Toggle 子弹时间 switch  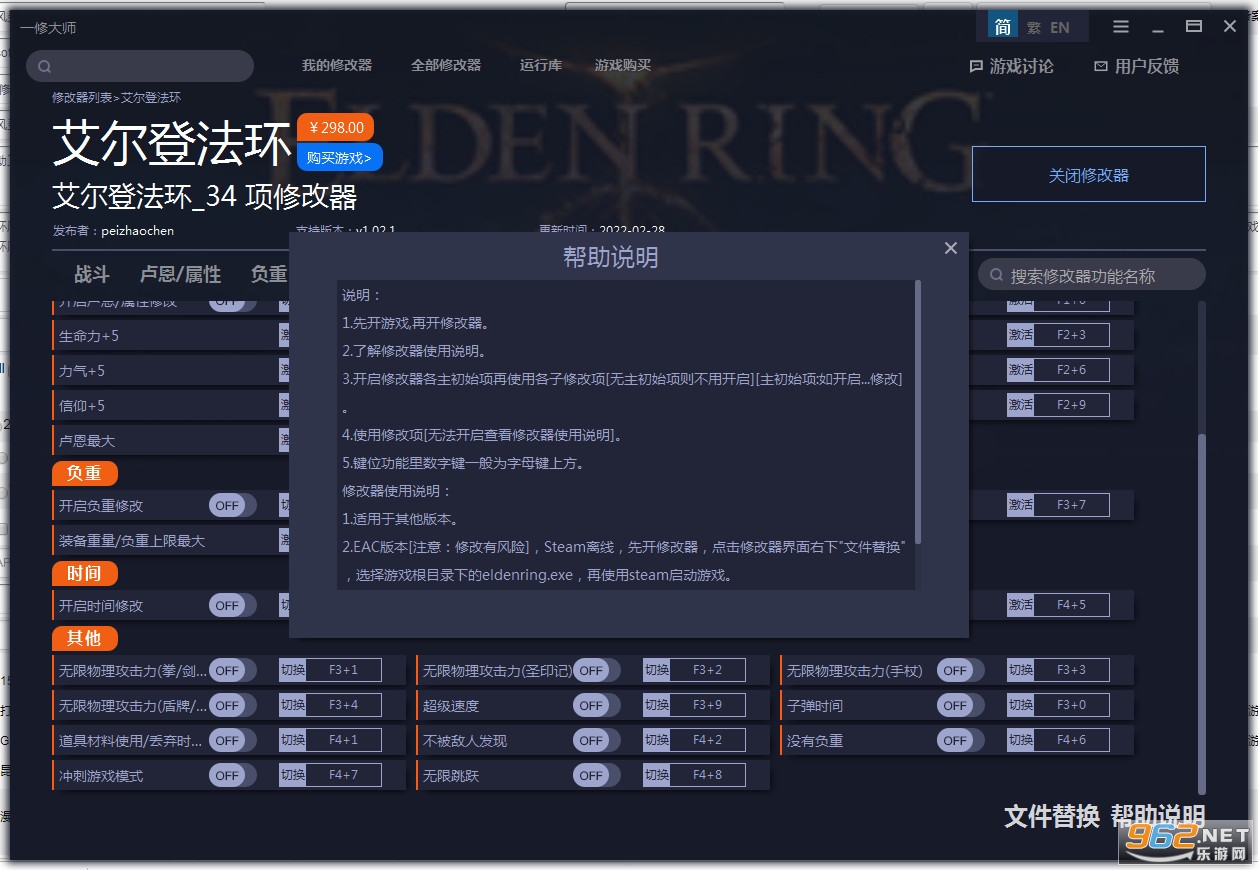960,705
